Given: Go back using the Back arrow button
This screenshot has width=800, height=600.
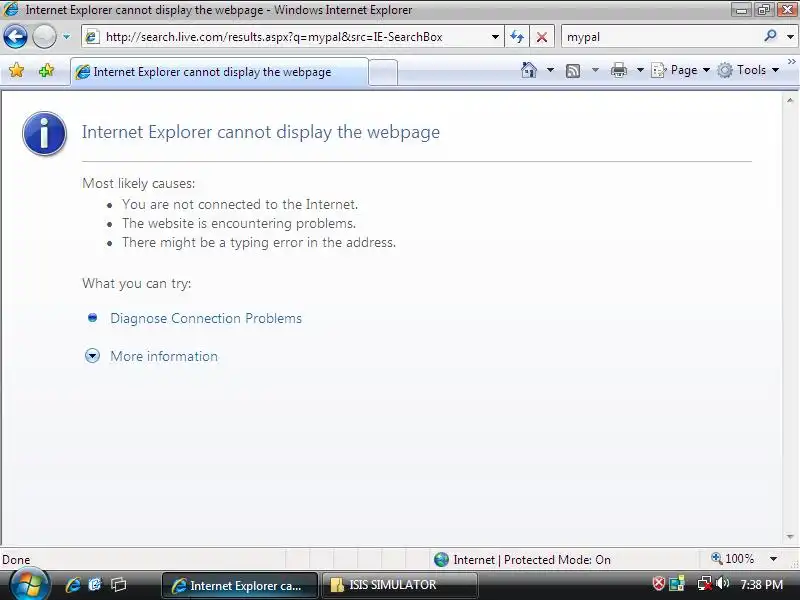Looking at the screenshot, I should pyautogui.click(x=15, y=37).
